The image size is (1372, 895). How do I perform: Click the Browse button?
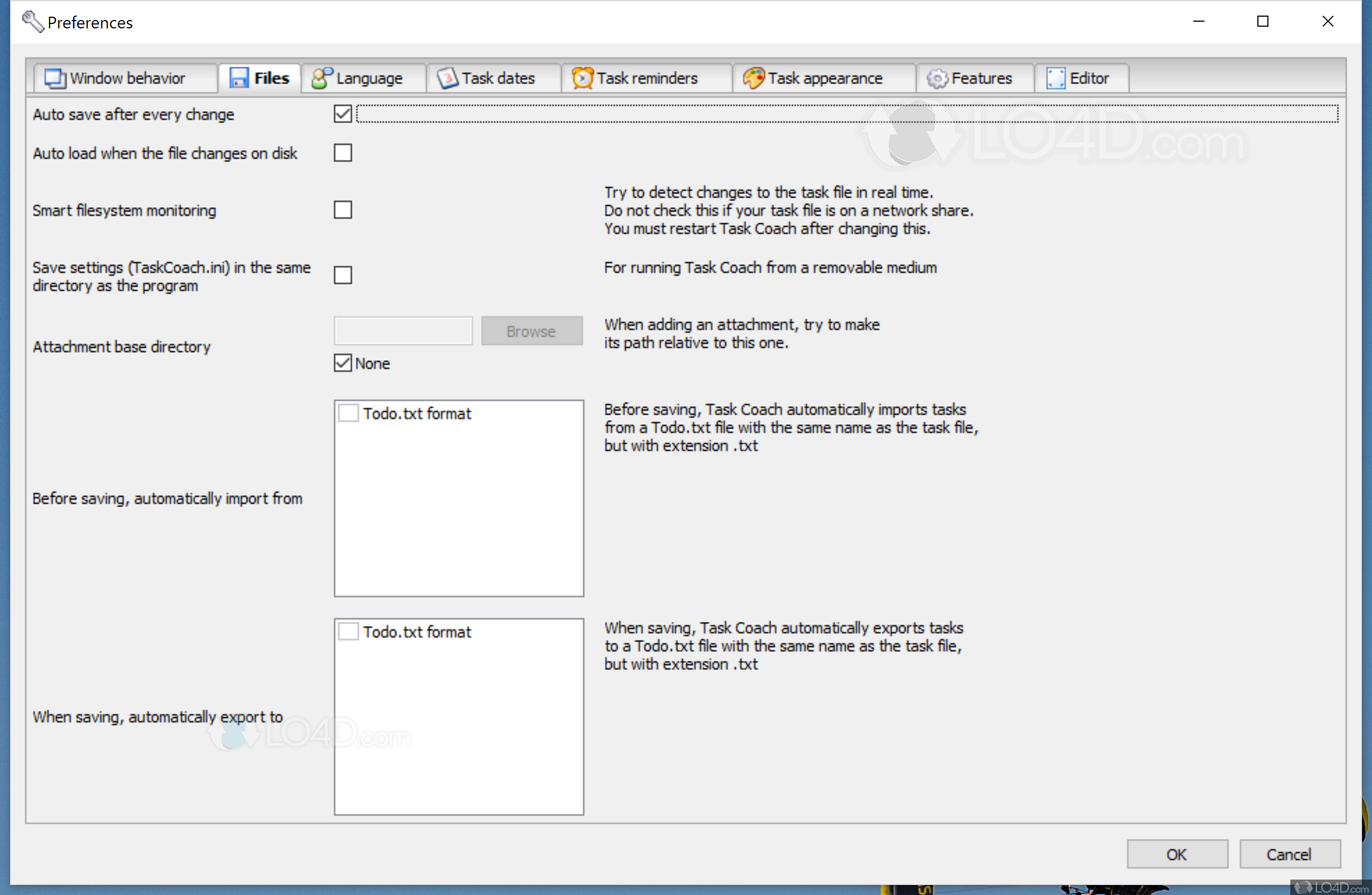tap(531, 330)
